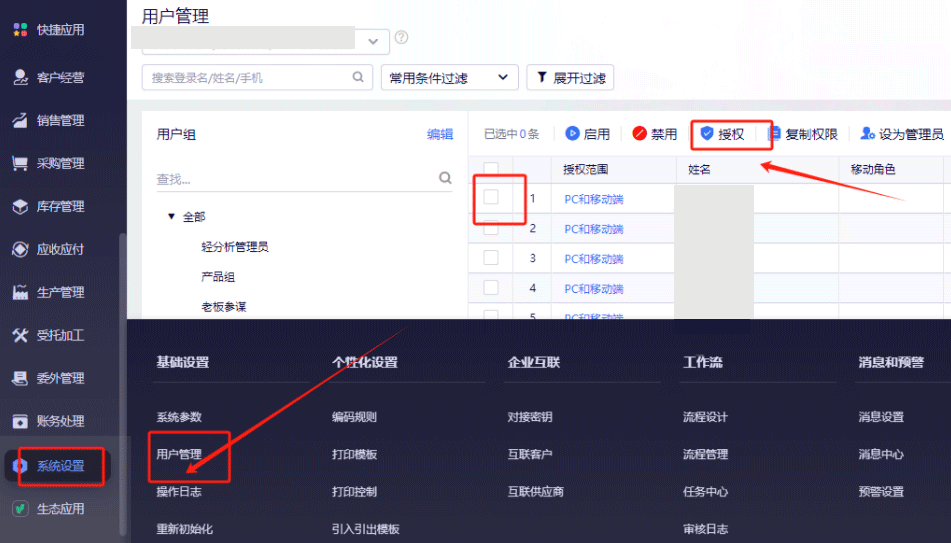951x543 pixels.
Task: Open 消息设置 menu item
Action: point(881,417)
